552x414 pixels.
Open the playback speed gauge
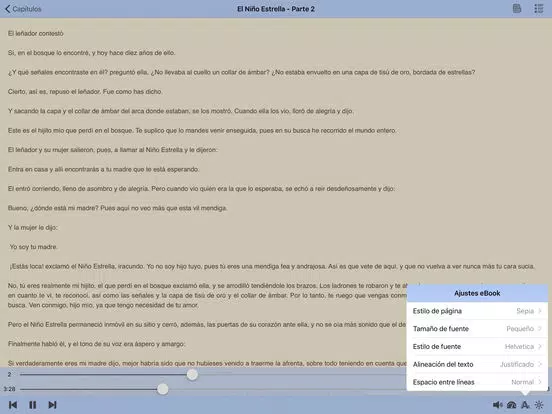pyautogui.click(x=511, y=405)
